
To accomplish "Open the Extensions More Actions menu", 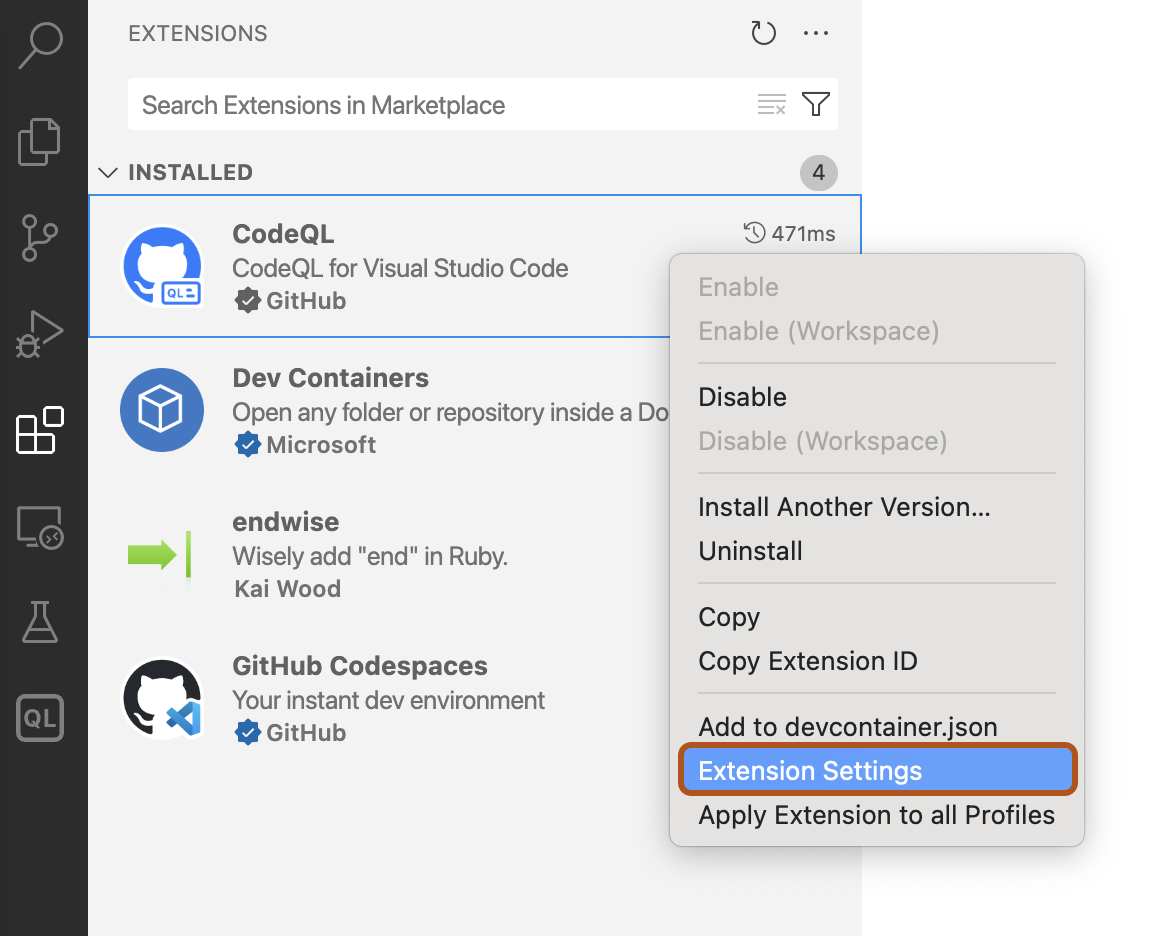I will (816, 33).
